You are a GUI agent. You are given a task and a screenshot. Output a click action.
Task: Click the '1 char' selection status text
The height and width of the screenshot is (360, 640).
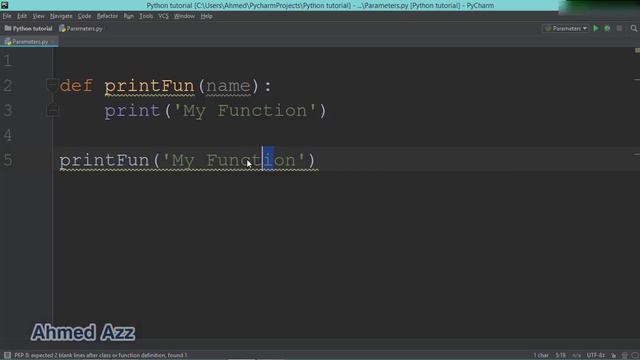[541, 355]
